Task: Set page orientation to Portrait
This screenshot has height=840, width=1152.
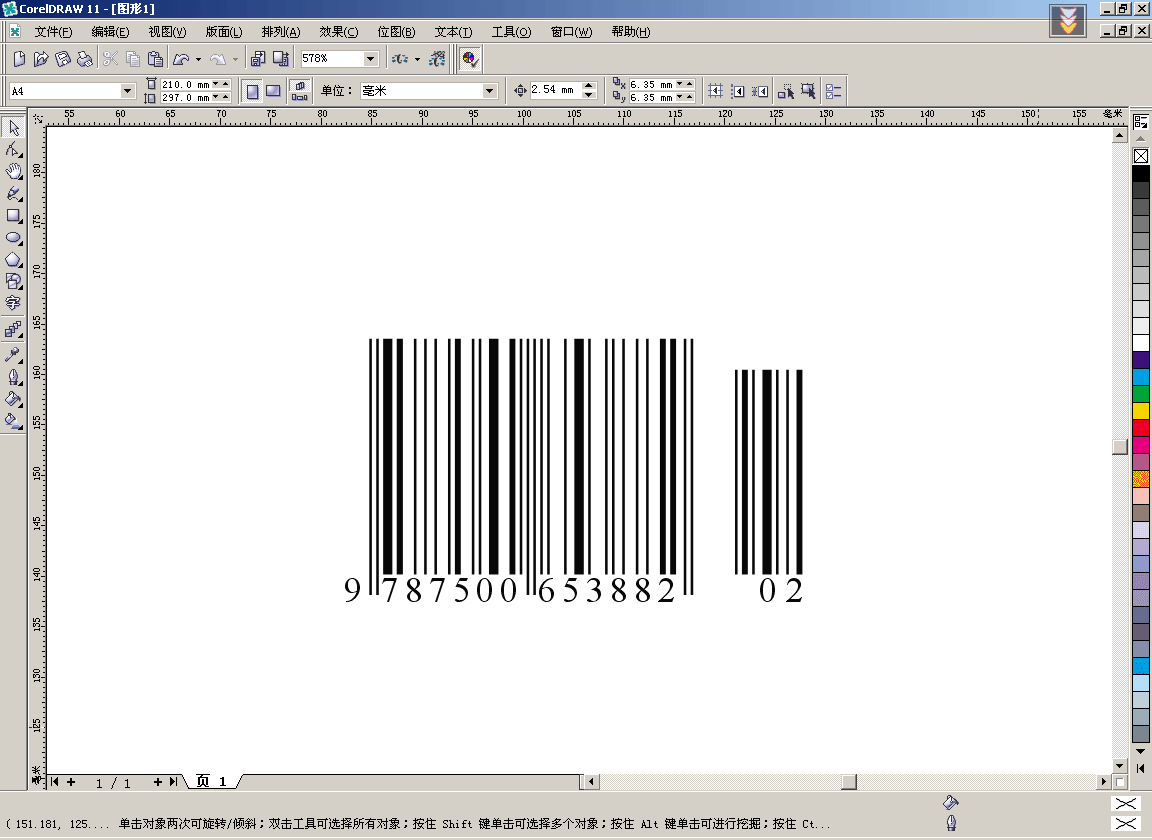Action: tap(252, 91)
